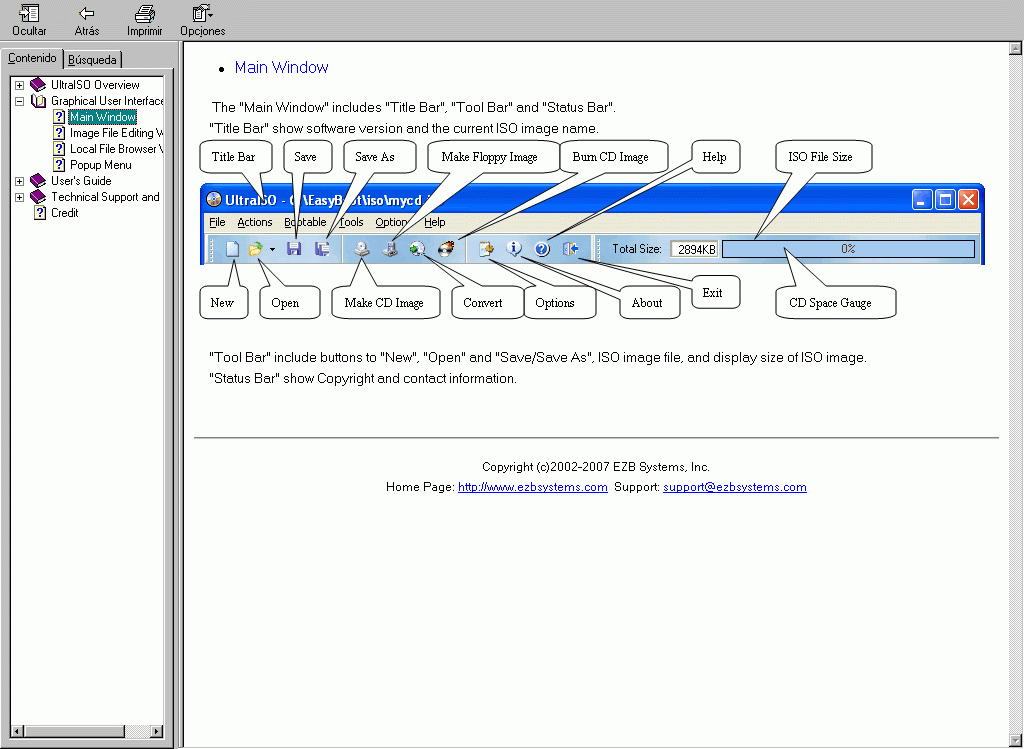The width and height of the screenshot is (1024, 749).
Task: Click the Save icon in the pictured toolbar
Action: pyautogui.click(x=294, y=248)
